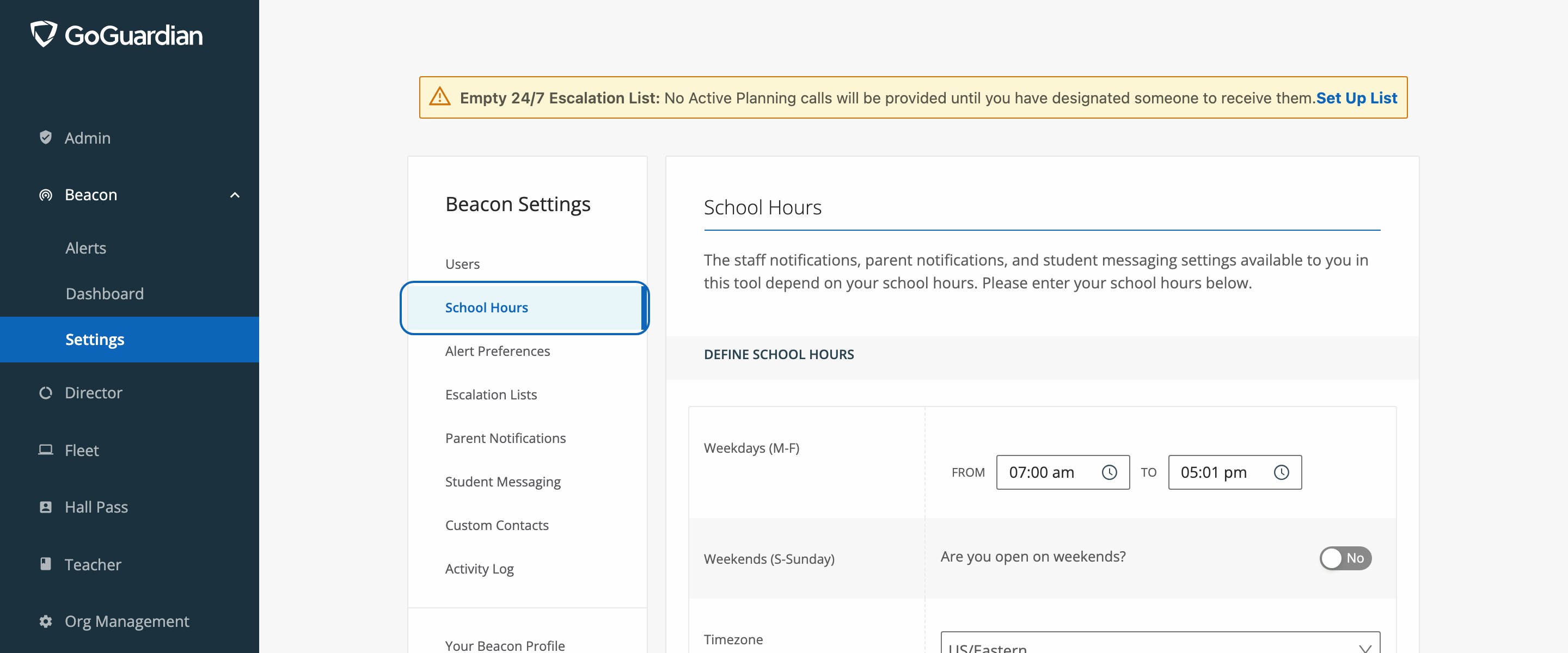The image size is (1568, 653).
Task: Click the GoGuardian shield logo
Action: coord(44,34)
